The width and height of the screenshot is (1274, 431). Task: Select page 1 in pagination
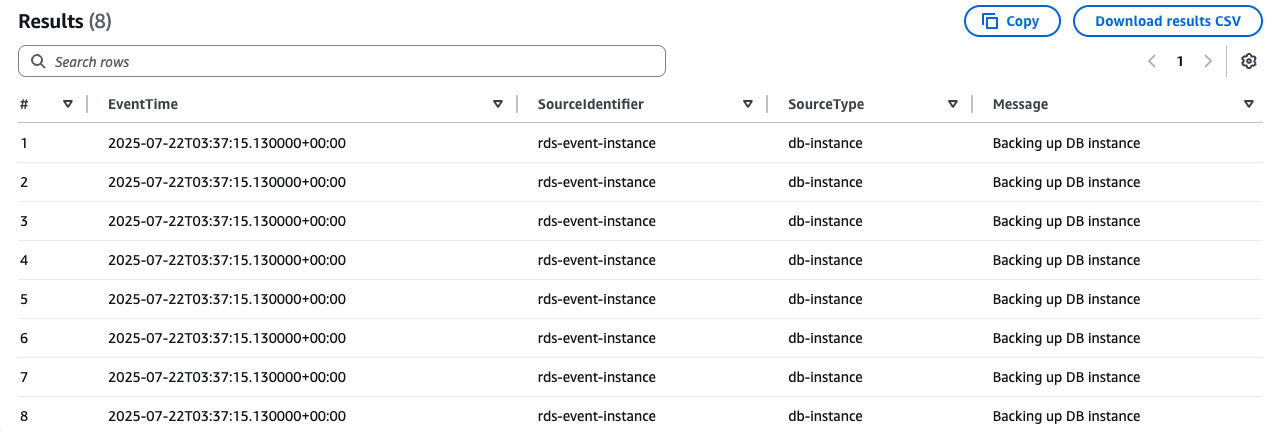pyautogui.click(x=1180, y=61)
